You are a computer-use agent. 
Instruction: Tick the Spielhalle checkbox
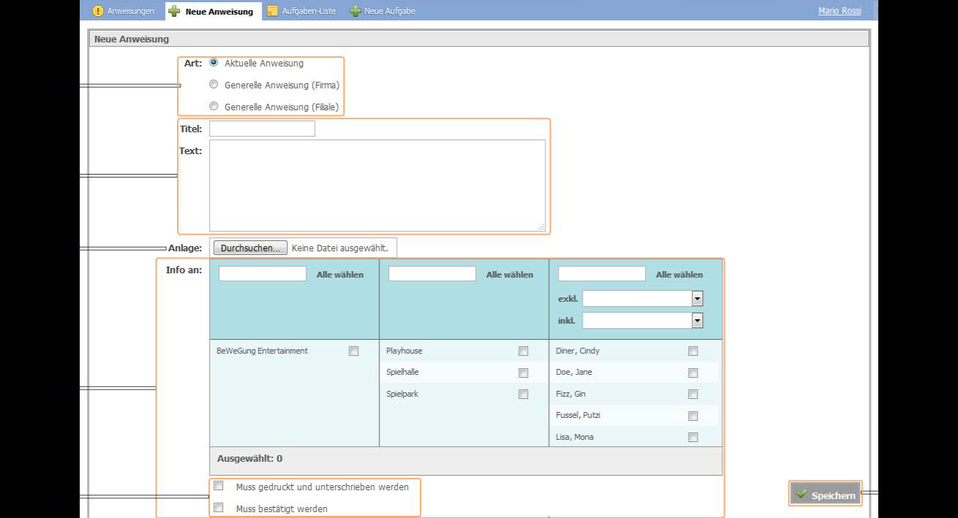[523, 373]
